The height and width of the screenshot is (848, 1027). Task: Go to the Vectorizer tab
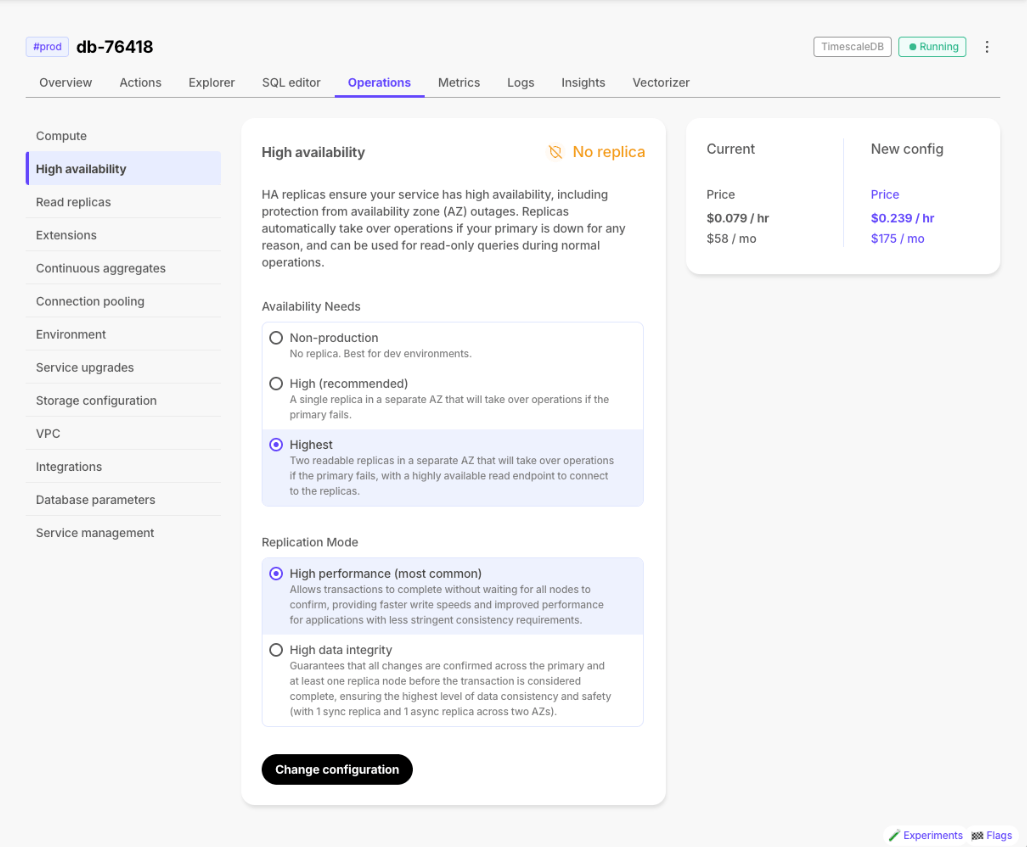click(661, 83)
